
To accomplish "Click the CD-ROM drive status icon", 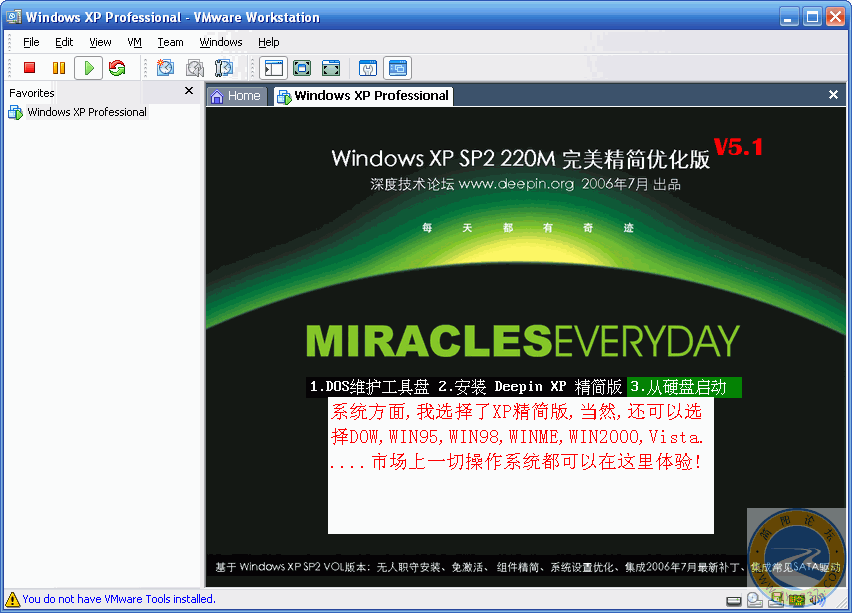I will 754,599.
